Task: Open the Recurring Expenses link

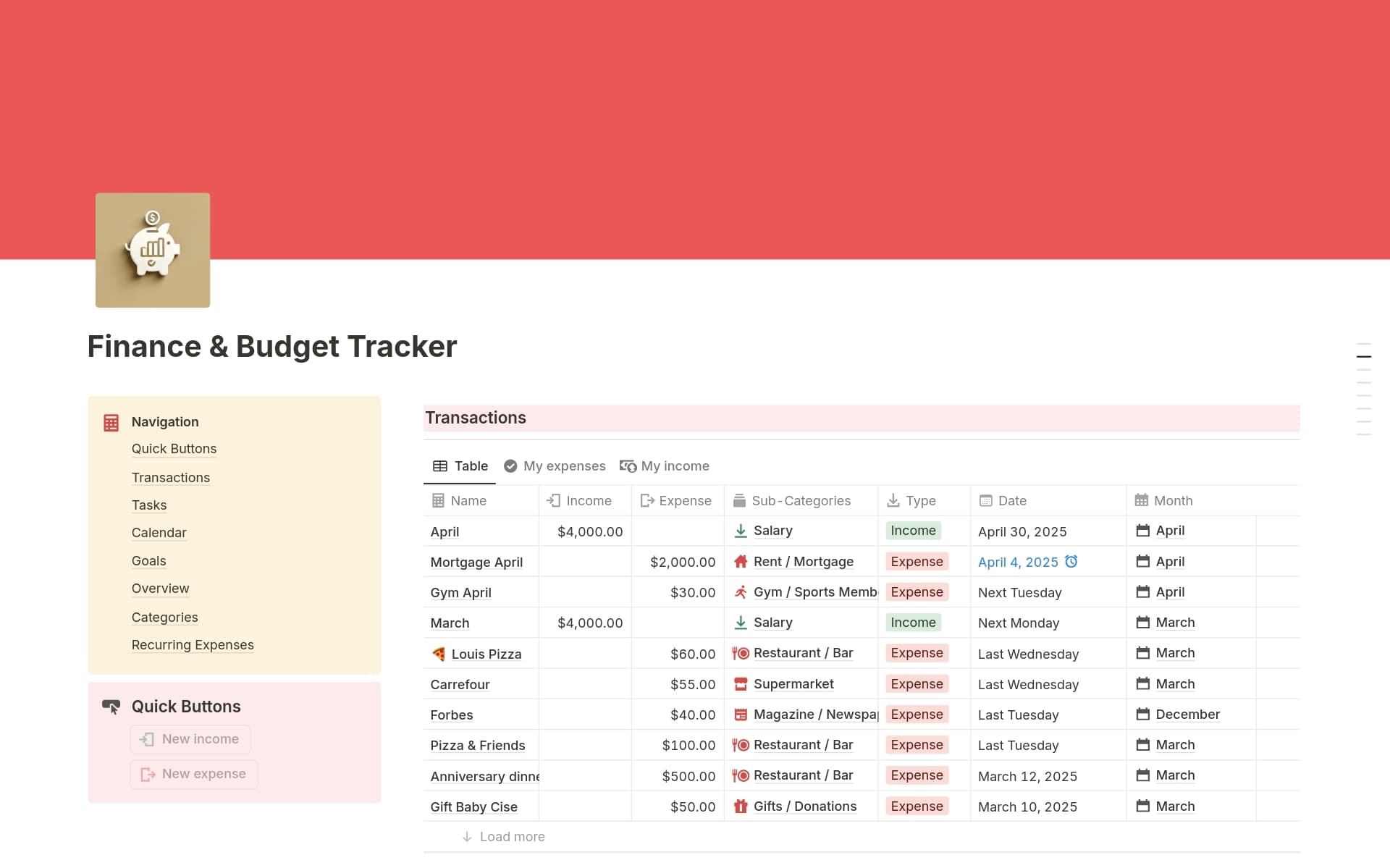Action: tap(193, 644)
